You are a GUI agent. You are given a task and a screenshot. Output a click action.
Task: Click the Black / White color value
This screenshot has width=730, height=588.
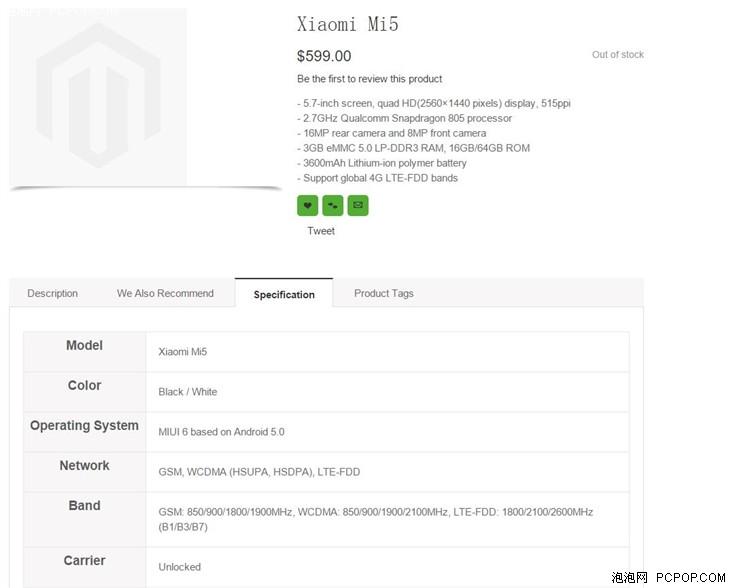(x=187, y=392)
